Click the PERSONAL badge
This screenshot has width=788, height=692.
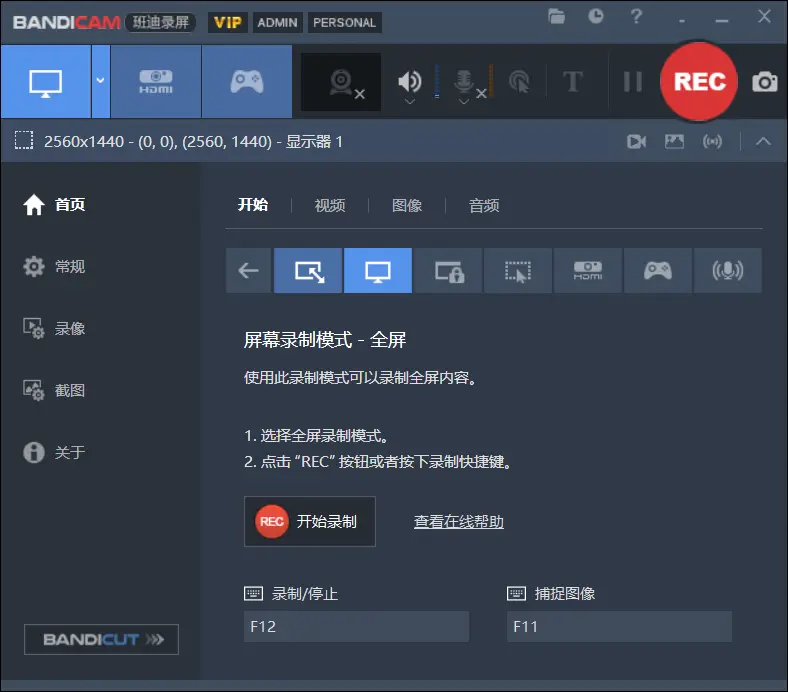click(345, 23)
